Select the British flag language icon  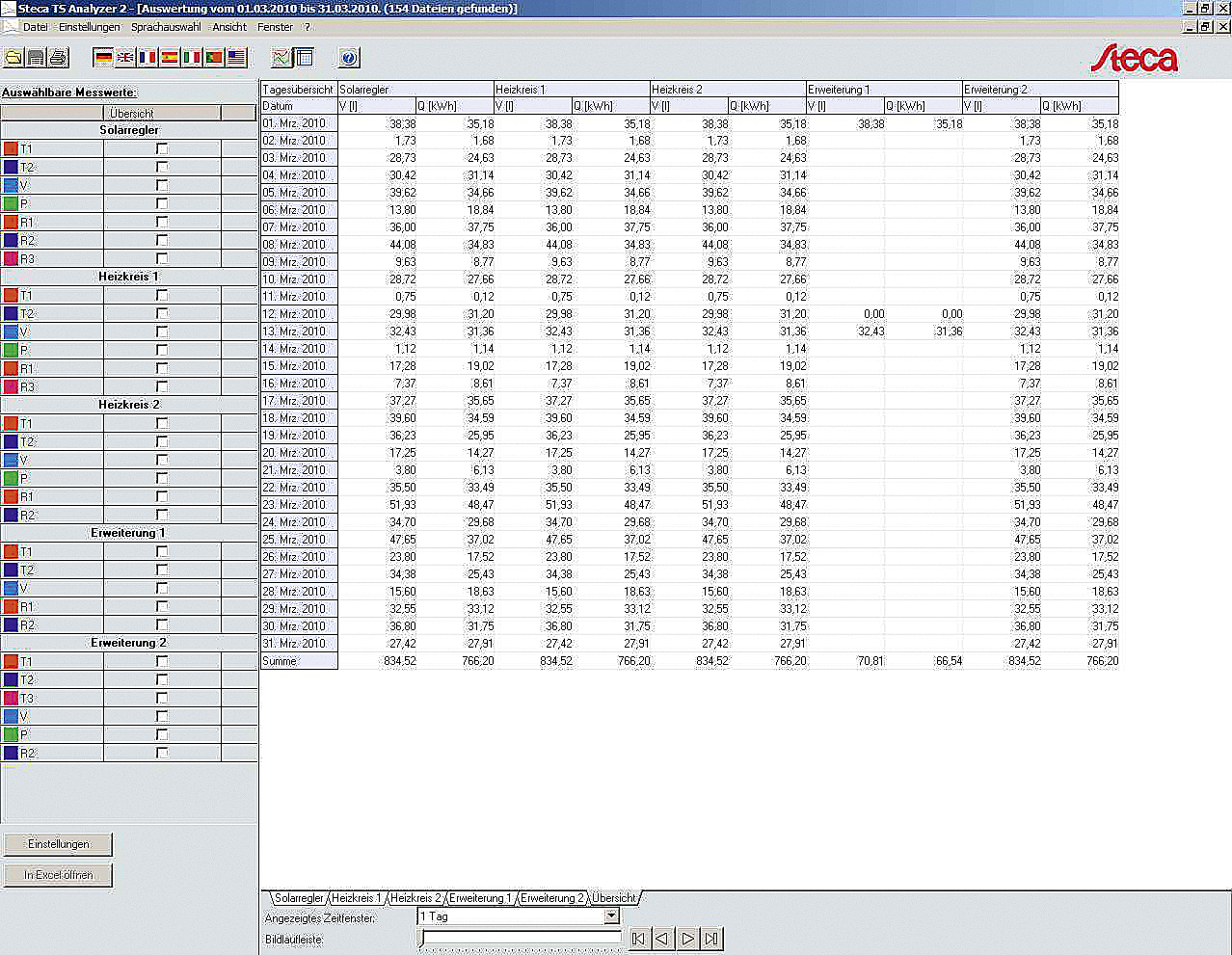[125, 58]
